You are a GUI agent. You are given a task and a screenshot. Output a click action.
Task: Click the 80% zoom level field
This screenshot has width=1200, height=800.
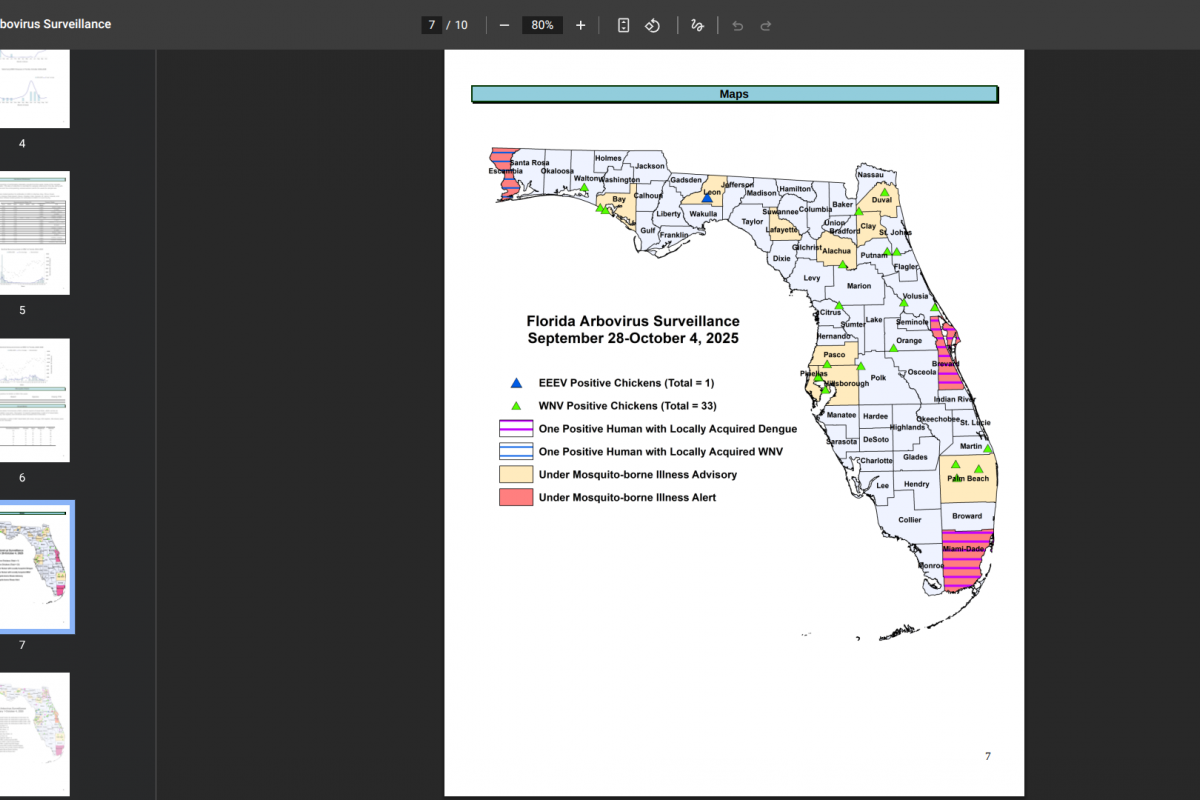pos(542,25)
